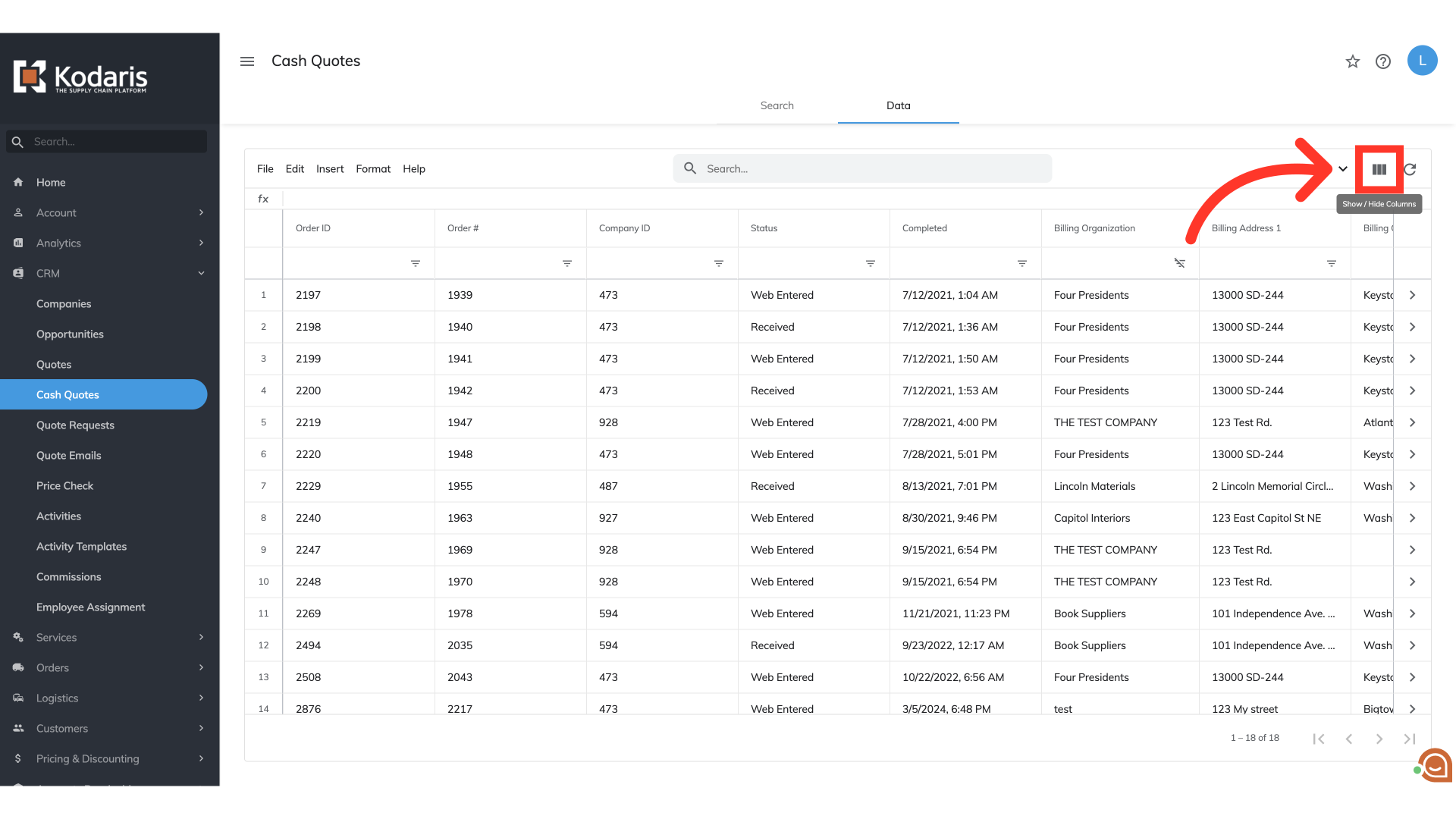Open row details arrow for order 2197
This screenshot has height=819, width=1456.
point(1412,295)
